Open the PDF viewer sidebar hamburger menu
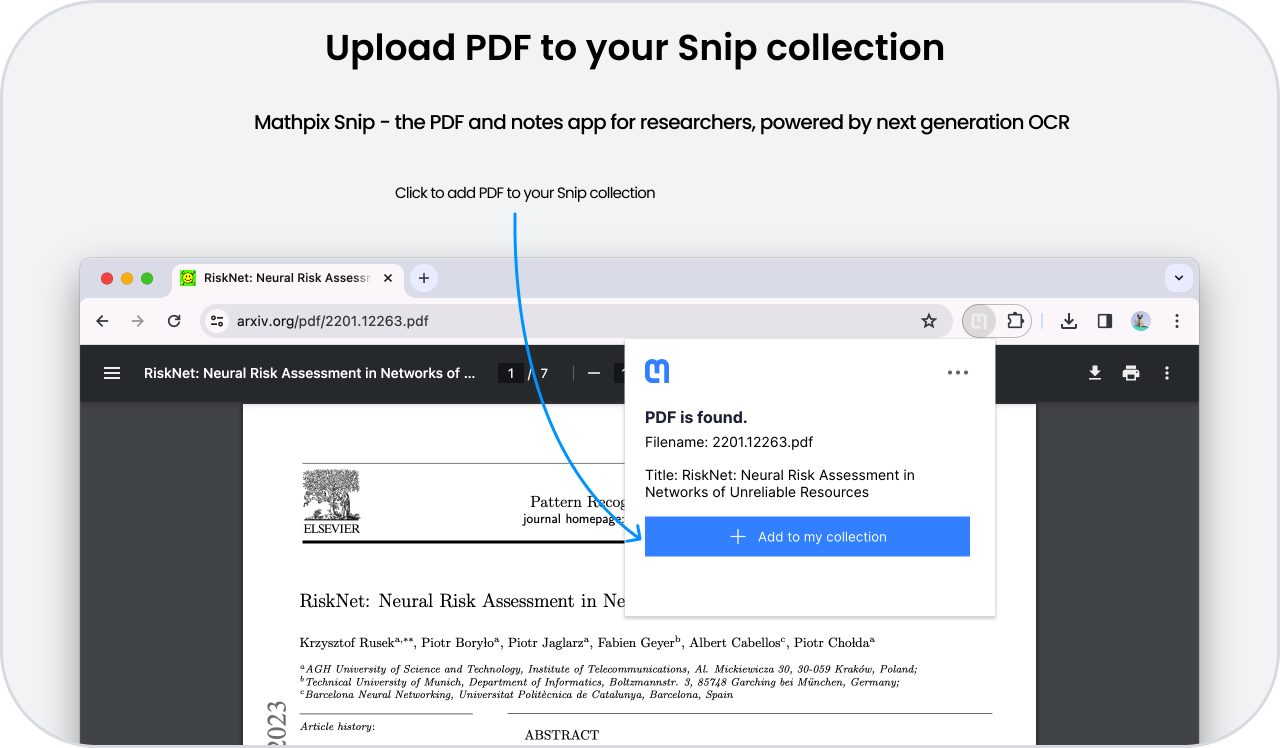1280x748 pixels. click(x=112, y=373)
